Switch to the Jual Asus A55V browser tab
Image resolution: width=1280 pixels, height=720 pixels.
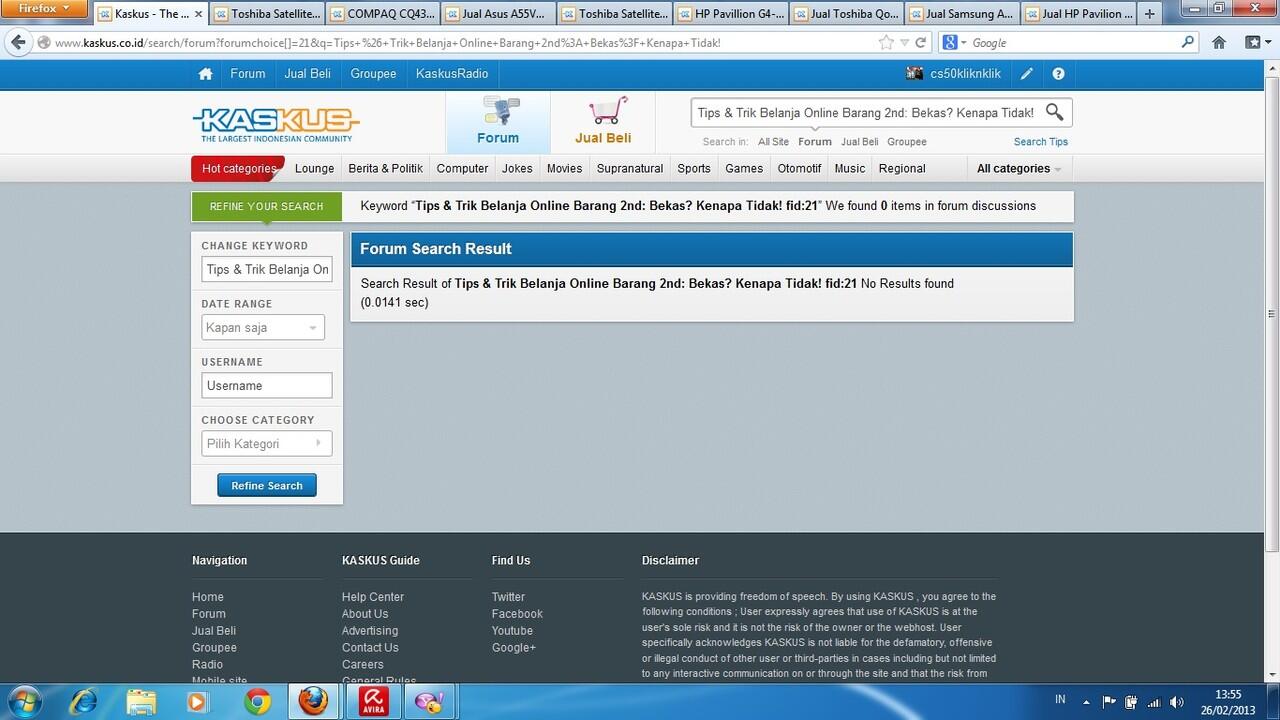pyautogui.click(x=498, y=14)
